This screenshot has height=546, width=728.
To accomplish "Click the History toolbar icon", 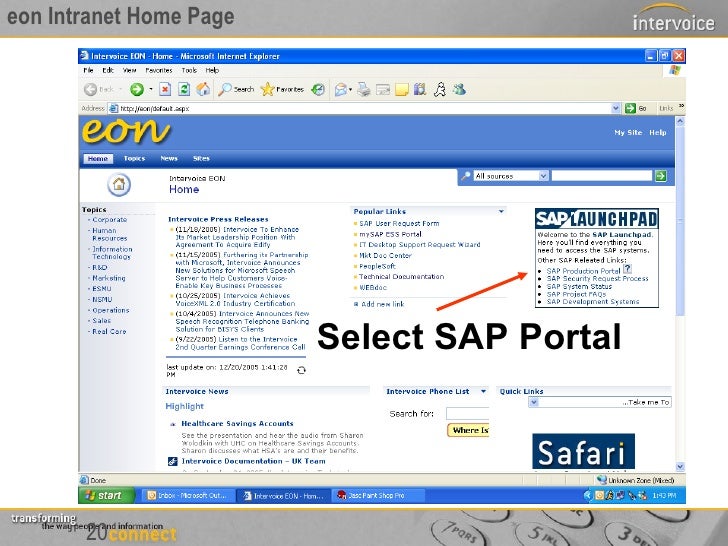I will click(318, 89).
